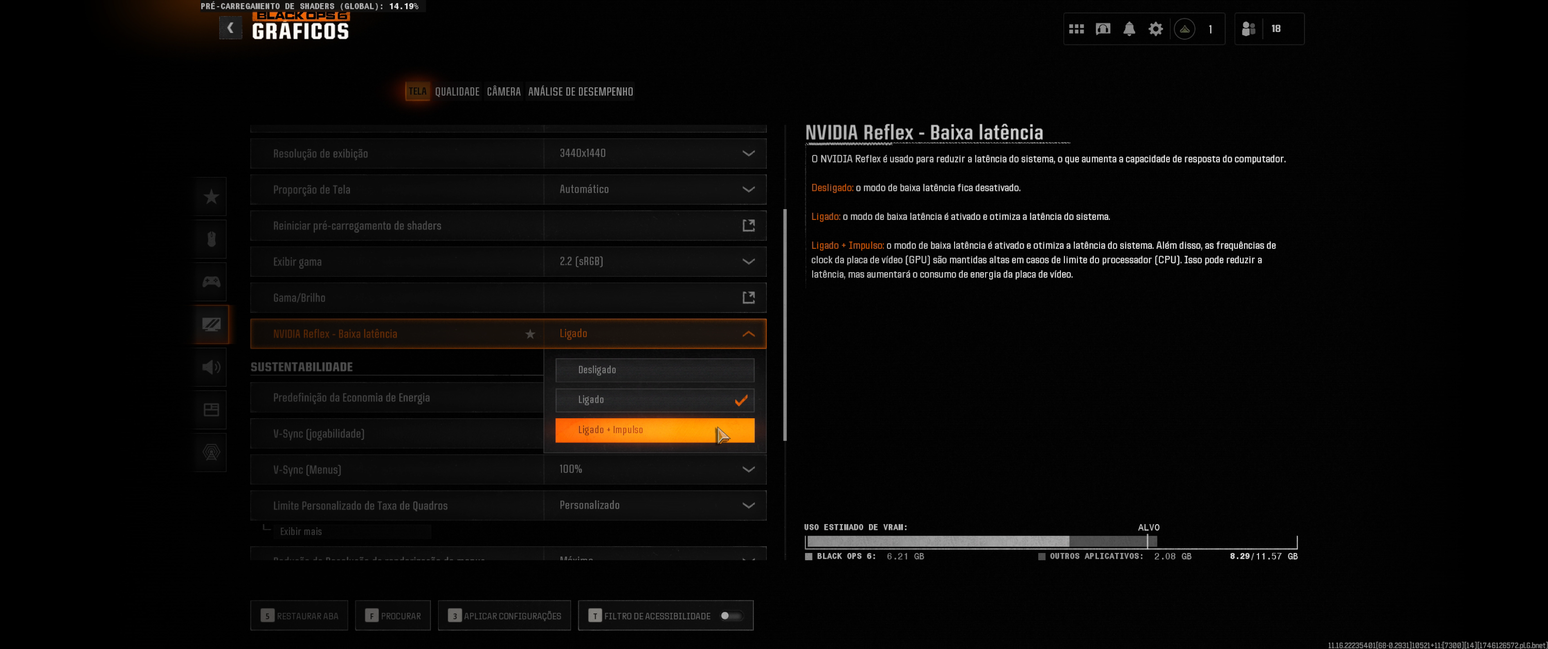Image resolution: width=1548 pixels, height=649 pixels.
Task: Click the Aplicar Configurações button
Action: 504,615
